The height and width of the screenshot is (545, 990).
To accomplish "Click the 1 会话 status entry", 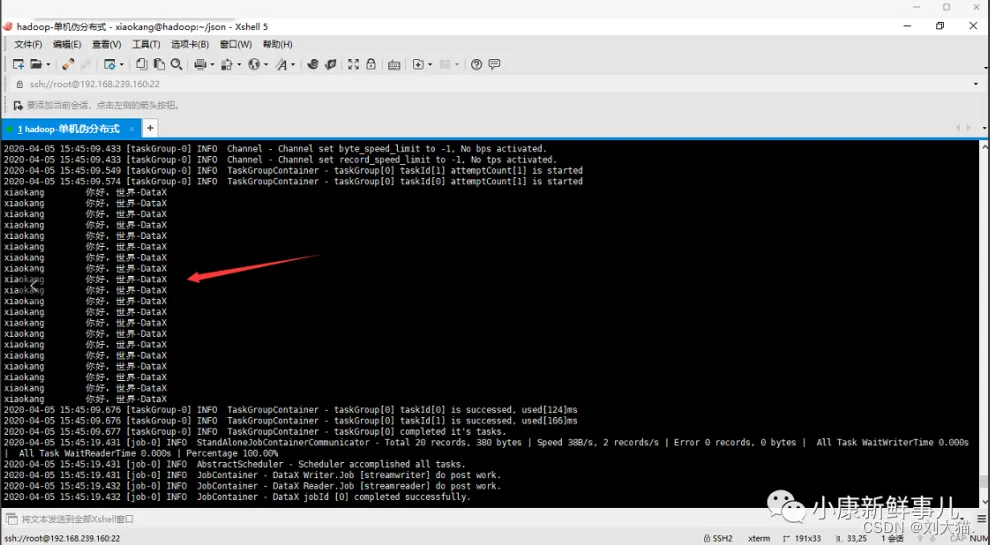I will (x=895, y=539).
